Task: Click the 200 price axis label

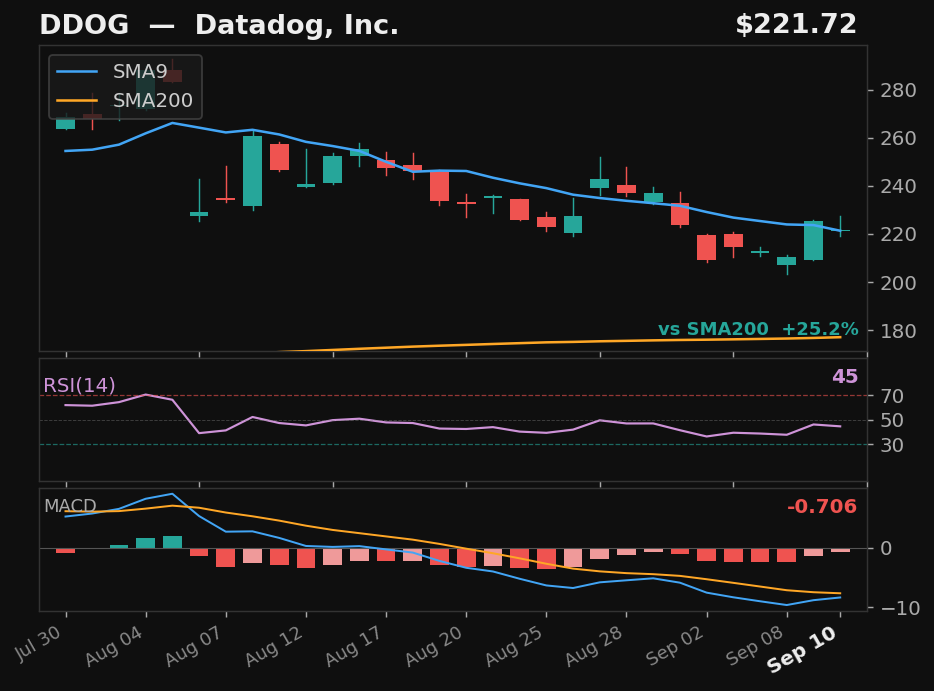Action: pyautogui.click(x=898, y=282)
